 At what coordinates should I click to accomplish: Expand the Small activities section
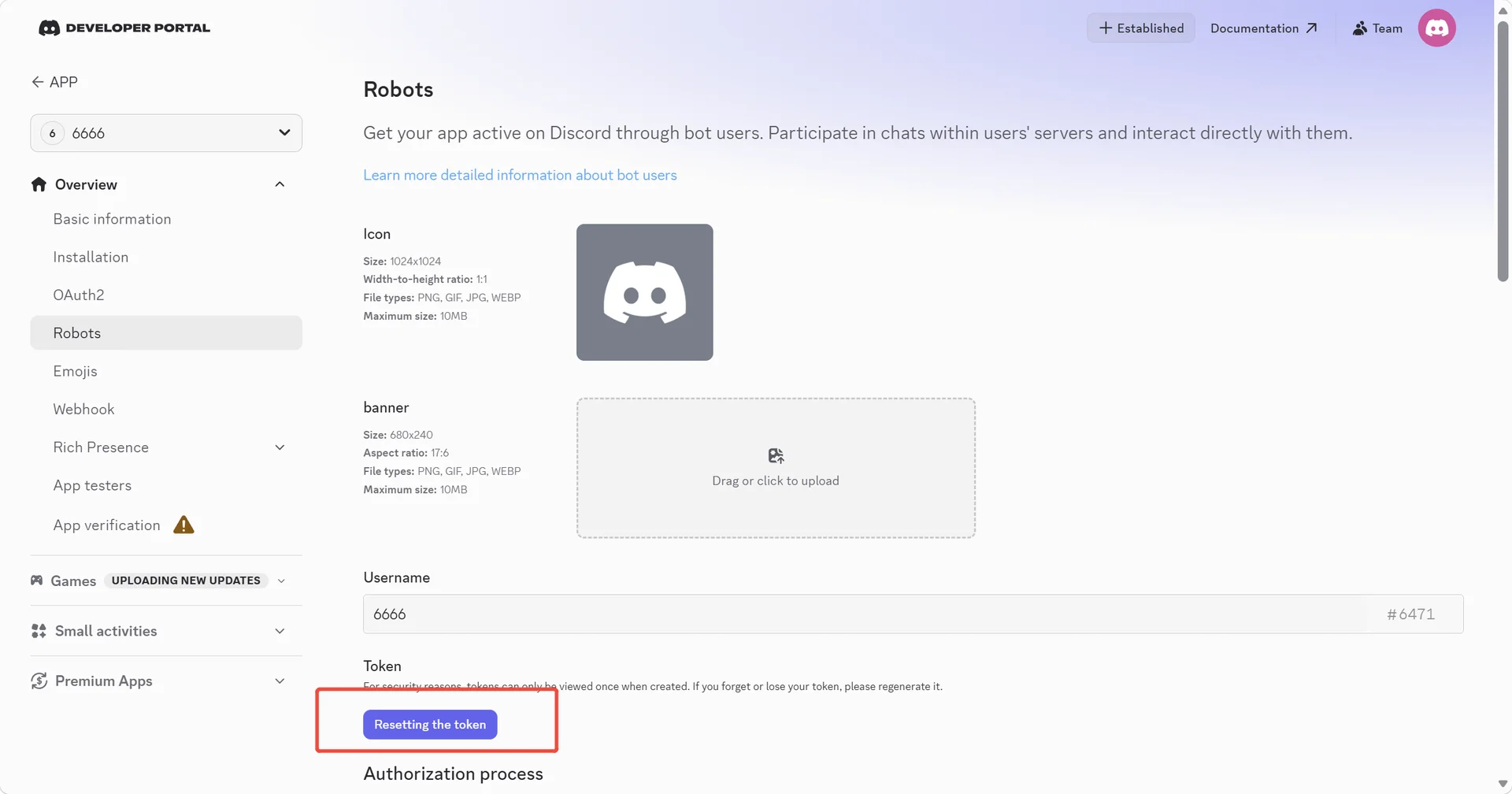[x=280, y=631]
